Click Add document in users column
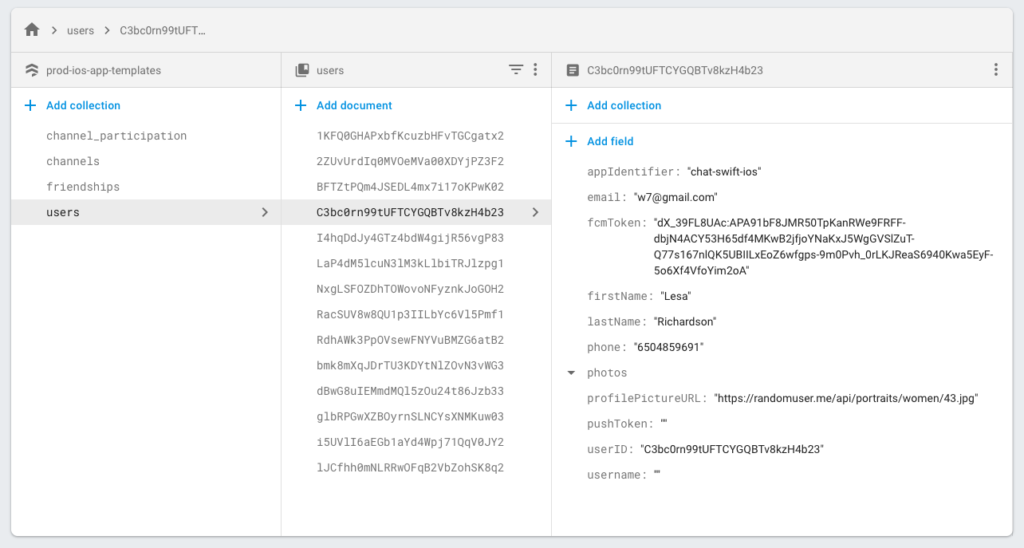The image size is (1024, 548). pyautogui.click(x=354, y=105)
